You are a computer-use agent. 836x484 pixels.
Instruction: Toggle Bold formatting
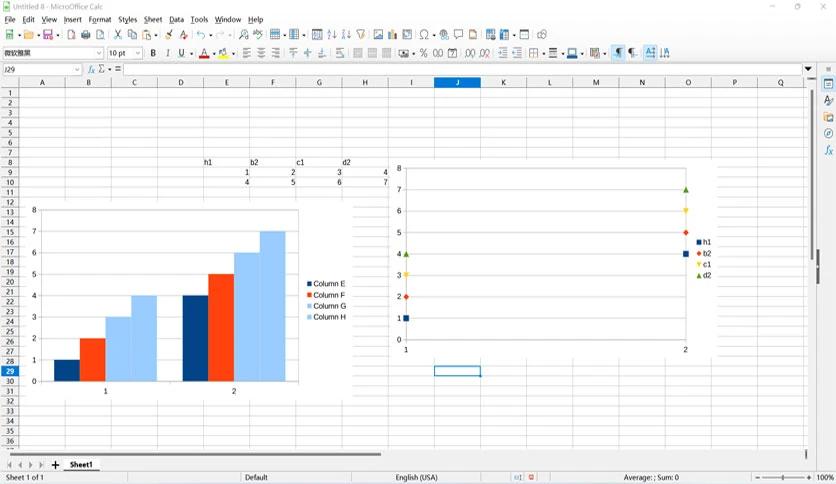tap(153, 53)
